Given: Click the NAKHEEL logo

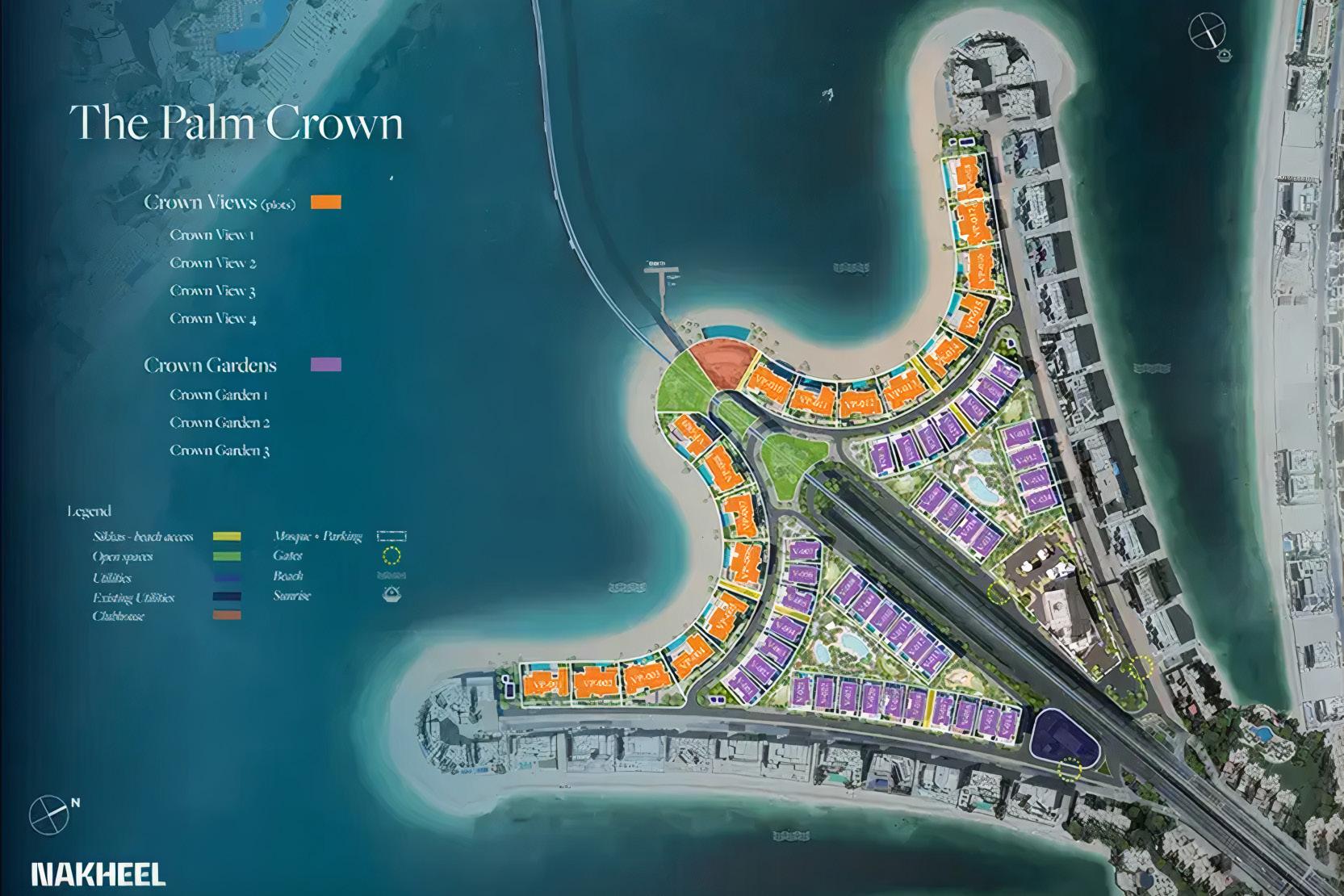Looking at the screenshot, I should click(x=98, y=873).
